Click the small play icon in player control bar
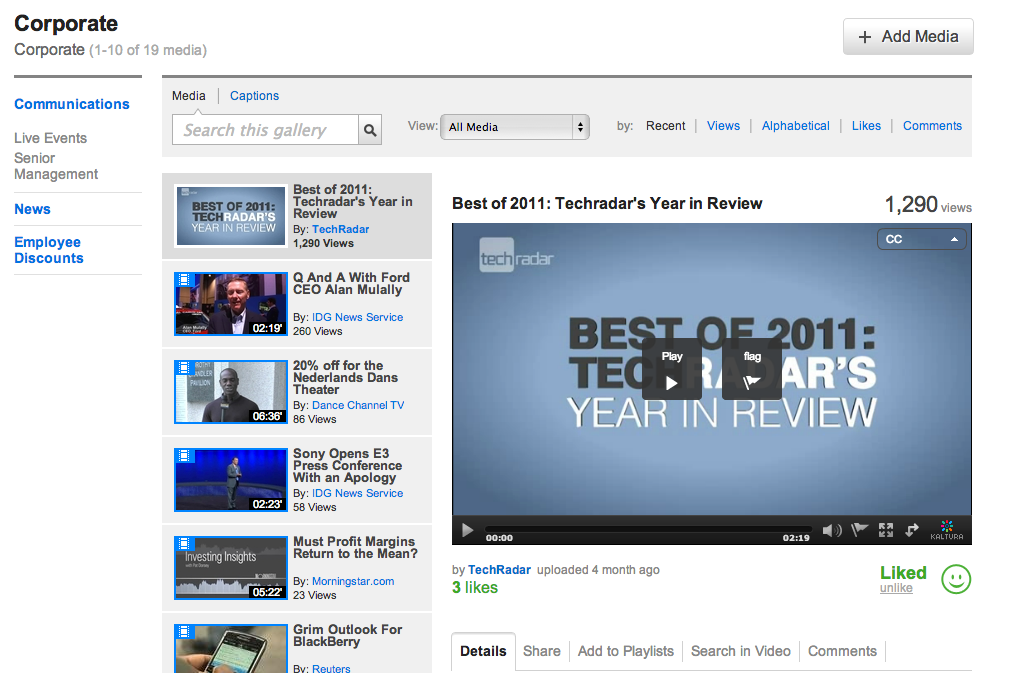This screenshot has height=673, width=1036. [467, 530]
